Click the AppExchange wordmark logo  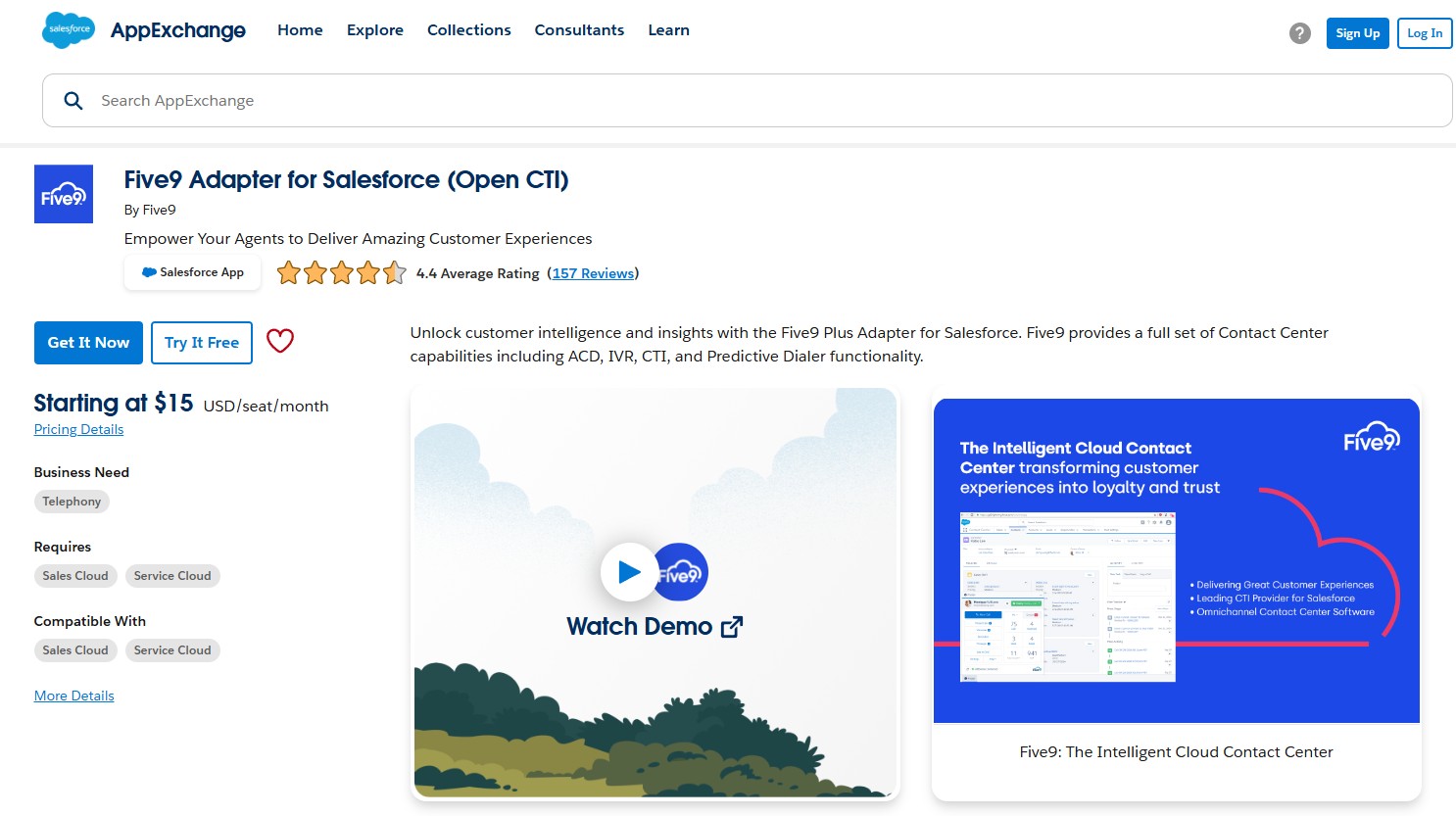tap(177, 30)
